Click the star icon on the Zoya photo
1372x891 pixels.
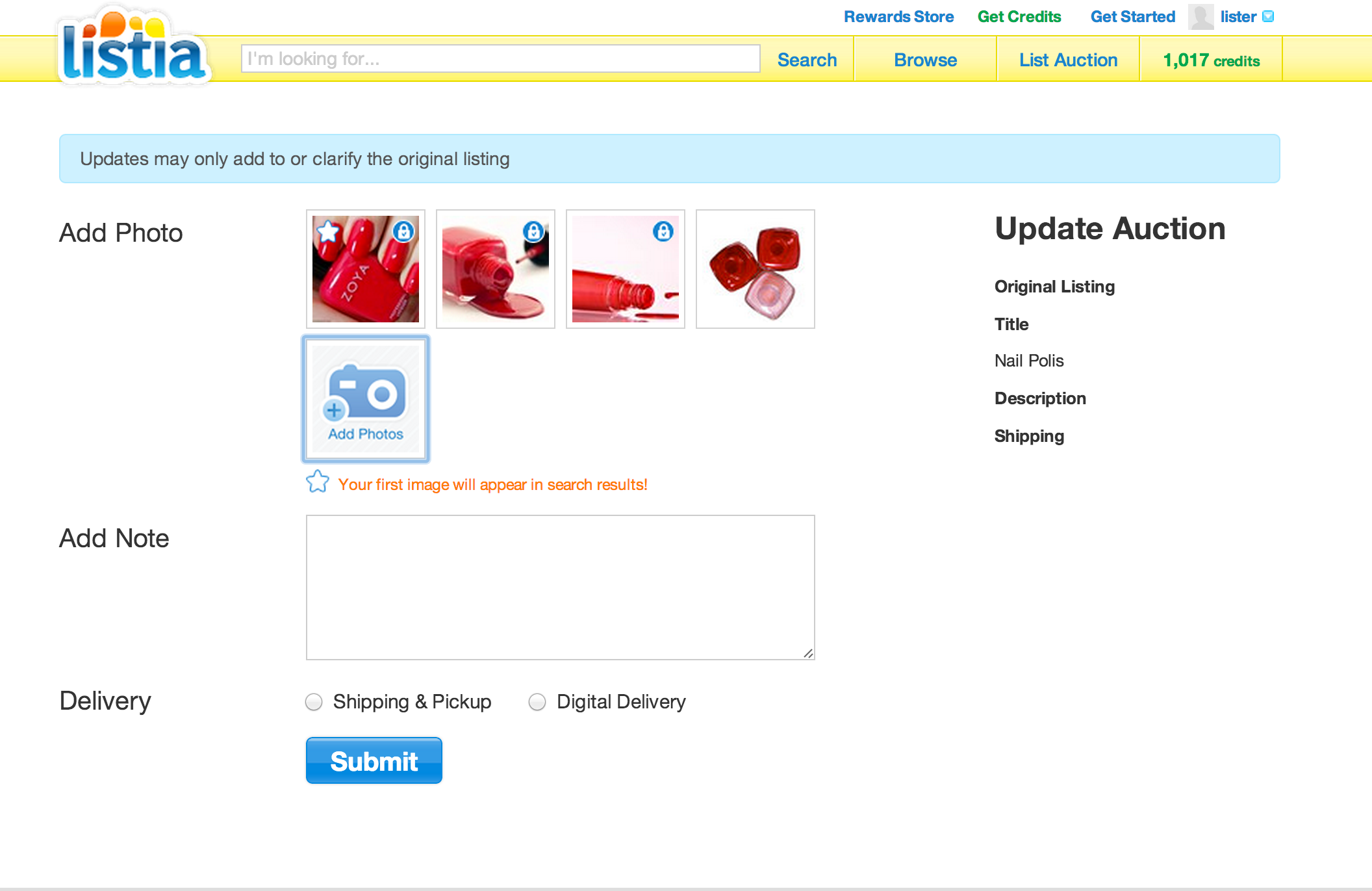[328, 230]
